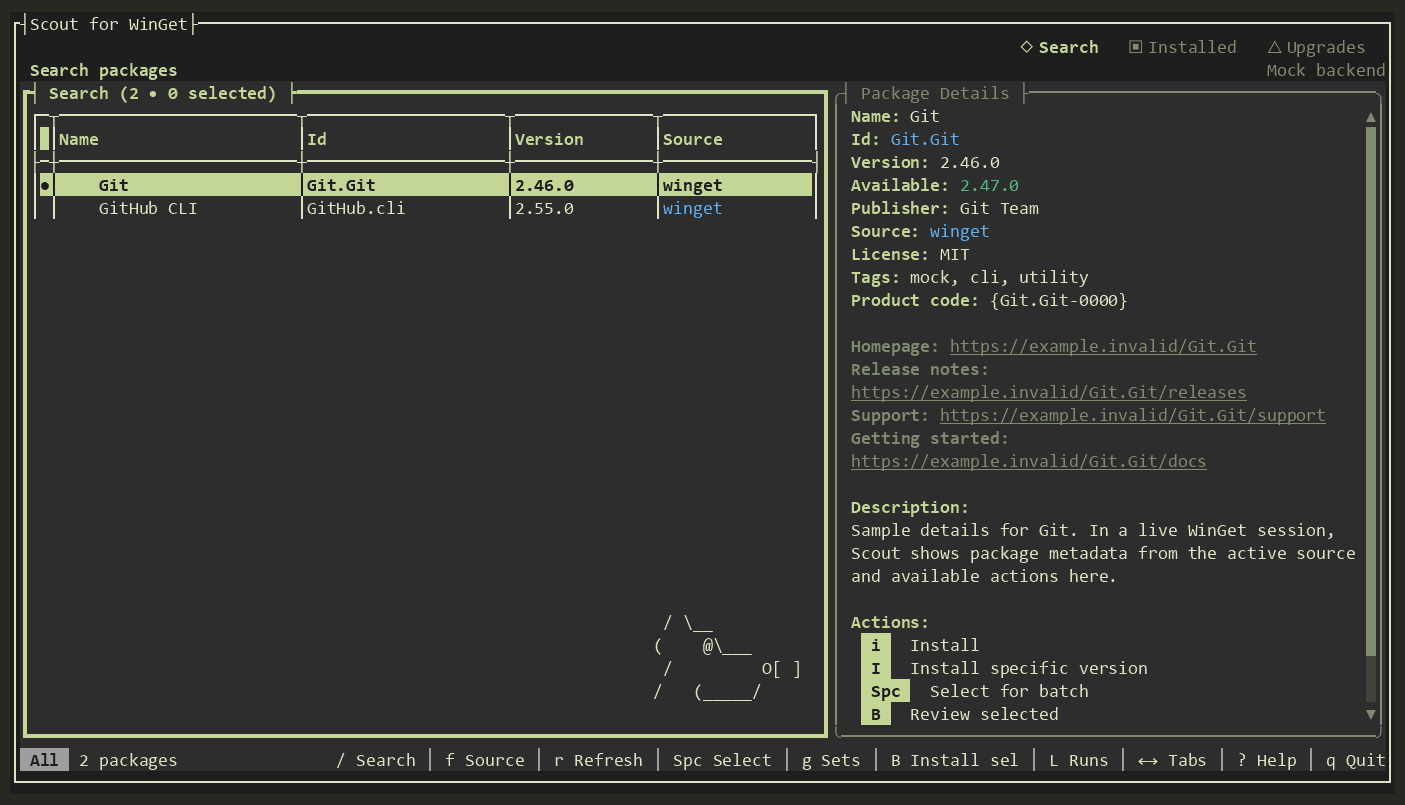Open the Installed tab
The width and height of the screenshot is (1405, 805).
click(x=1182, y=47)
